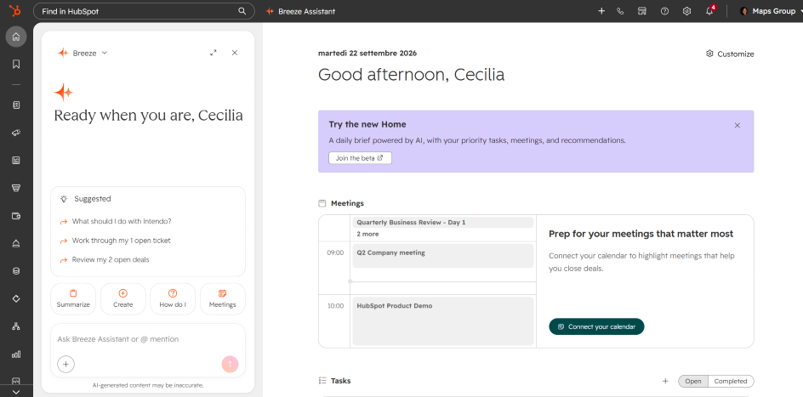Open the Notifications bell with badge
The width and height of the screenshot is (803, 397).
pos(710,11)
